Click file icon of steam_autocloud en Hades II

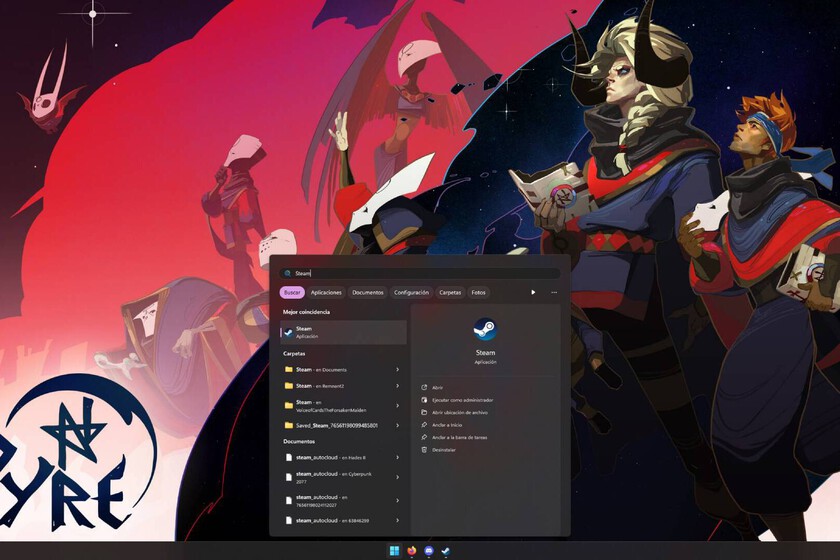click(289, 458)
